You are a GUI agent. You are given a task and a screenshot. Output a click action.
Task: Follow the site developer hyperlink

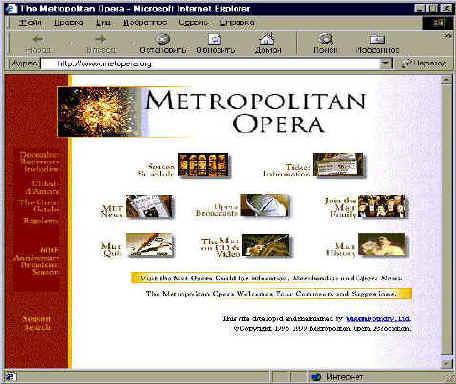click(x=378, y=319)
